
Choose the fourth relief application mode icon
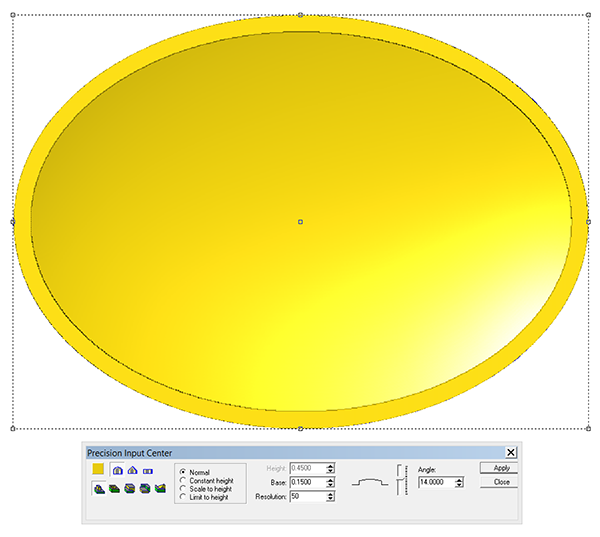click(x=145, y=488)
